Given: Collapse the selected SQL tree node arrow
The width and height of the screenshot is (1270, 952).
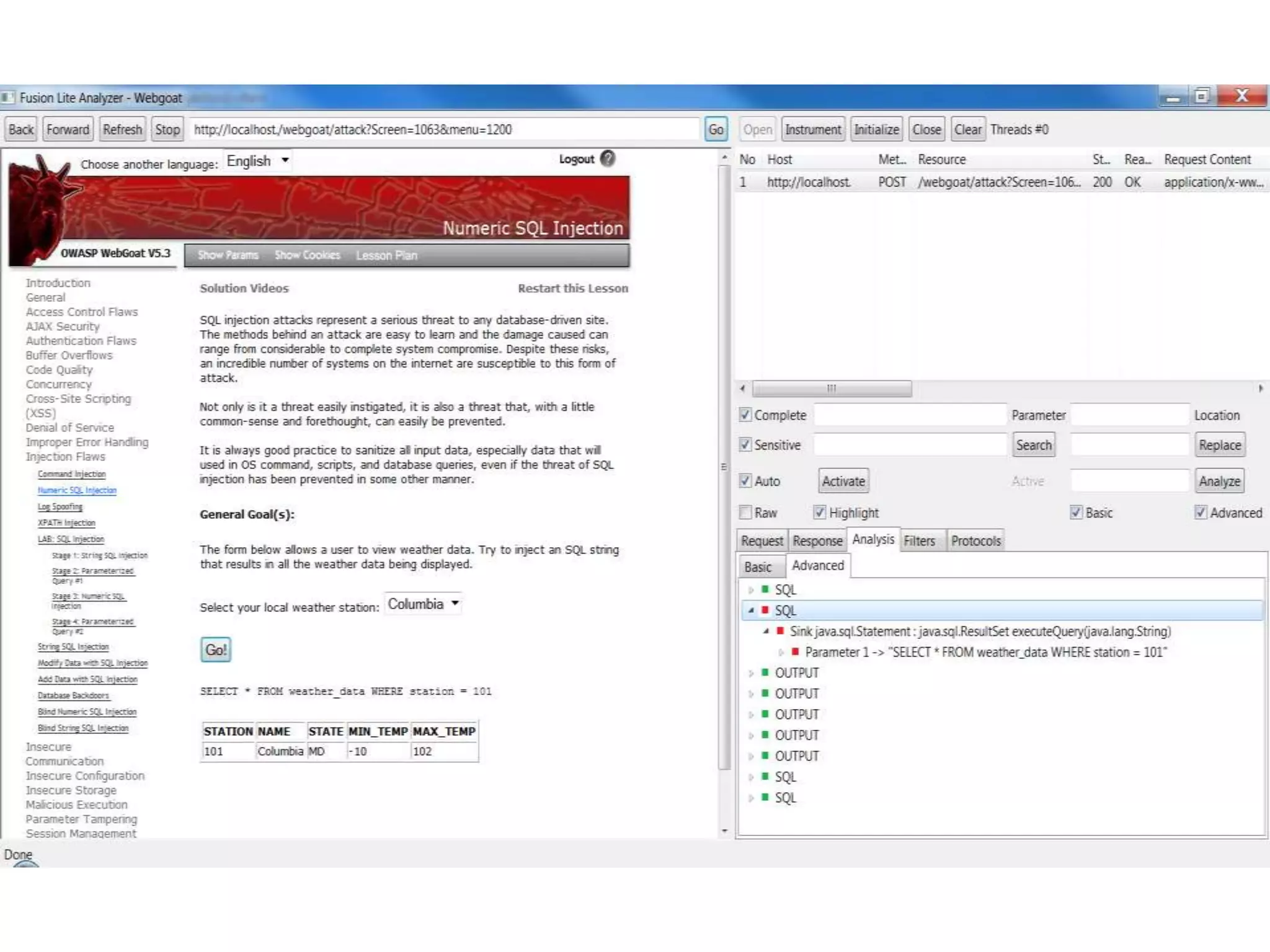Looking at the screenshot, I should [751, 610].
